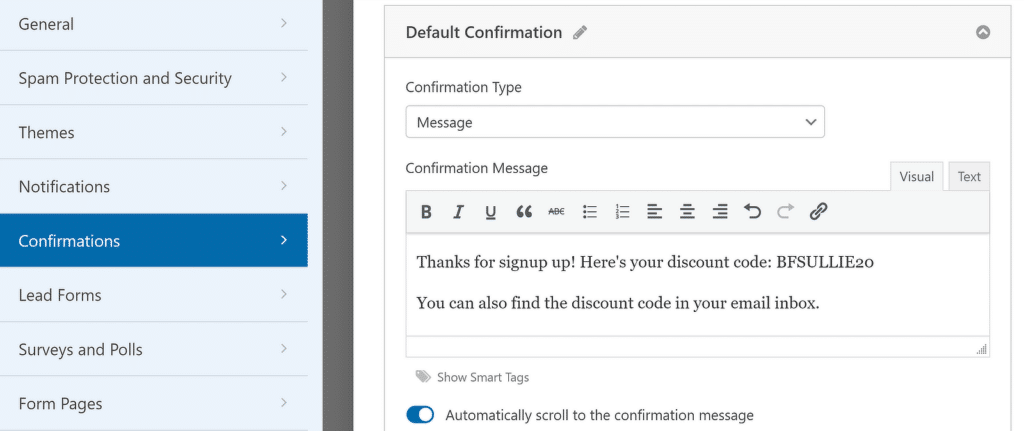Click the editor resize handle in the corner
The width and height of the screenshot is (1024, 431).
(982, 349)
